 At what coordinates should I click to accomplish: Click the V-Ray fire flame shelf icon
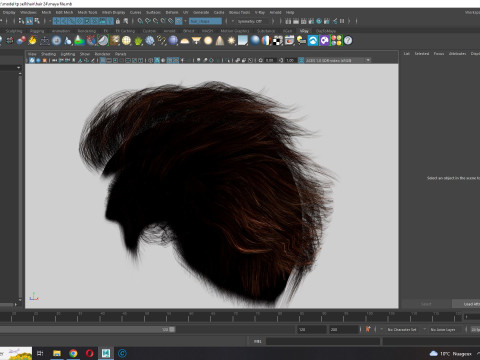coord(32,41)
